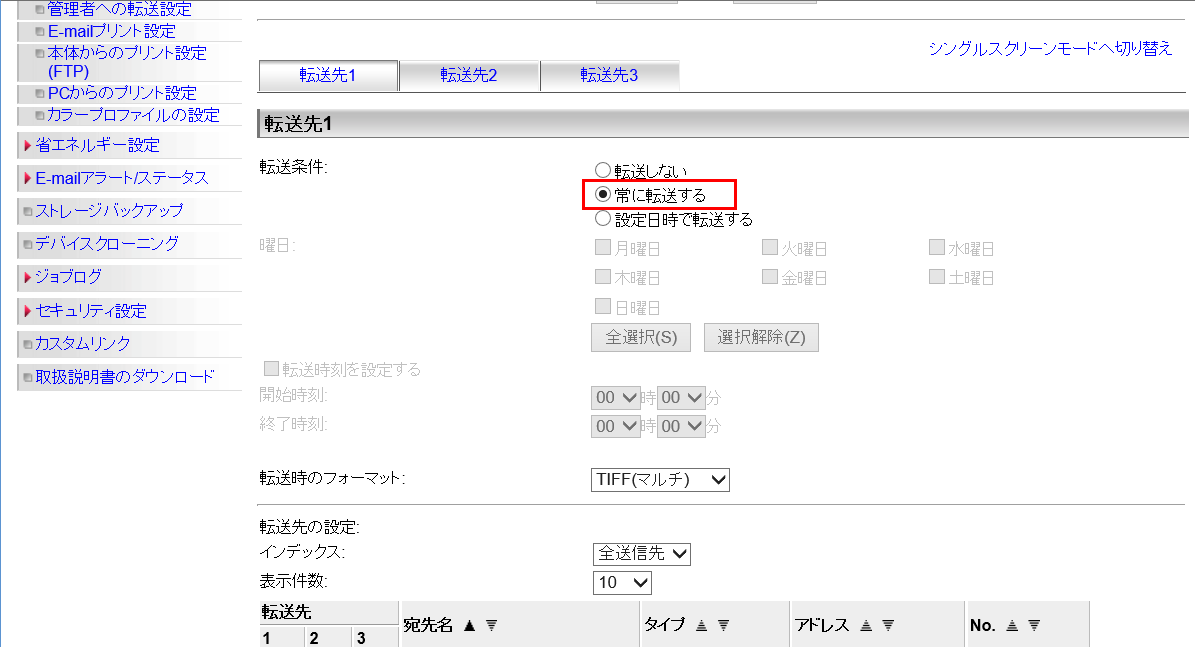Choose 設定日時で転送する radio button
Screen dimensions: 1195x647
click(x=602, y=218)
